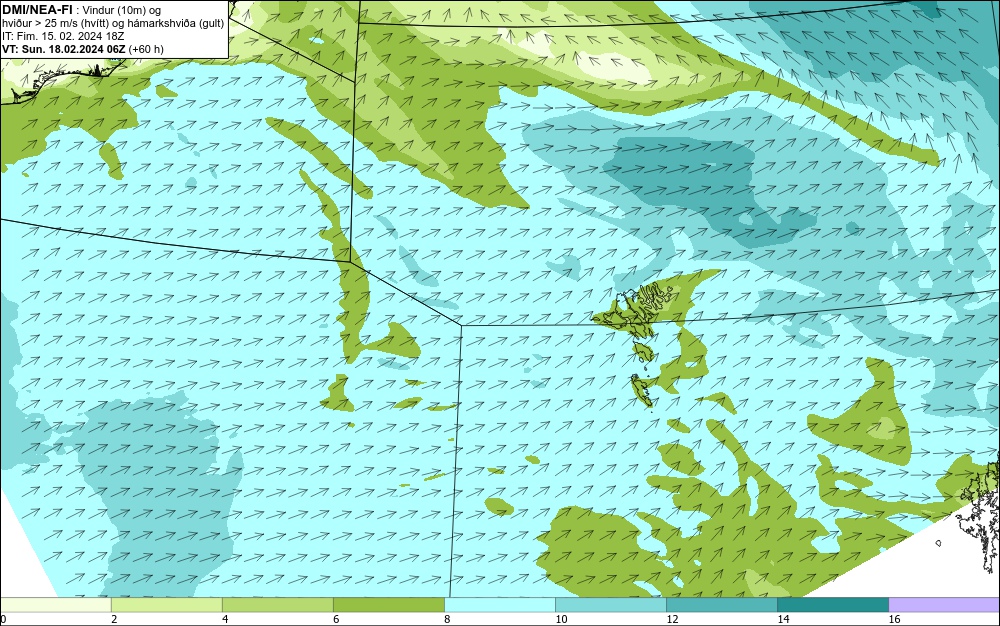Image resolution: width=1000 pixels, height=626 pixels.
Task: Click the legend tick label '10'
Action: point(561,619)
